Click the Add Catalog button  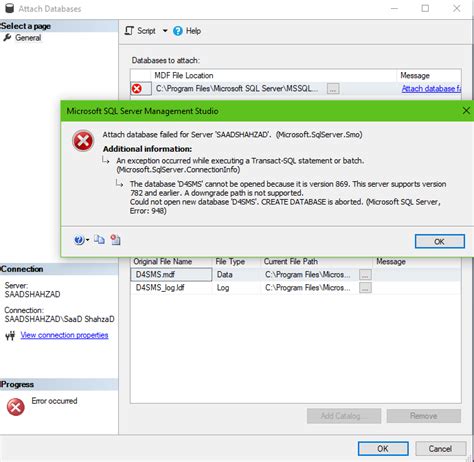coord(344,416)
